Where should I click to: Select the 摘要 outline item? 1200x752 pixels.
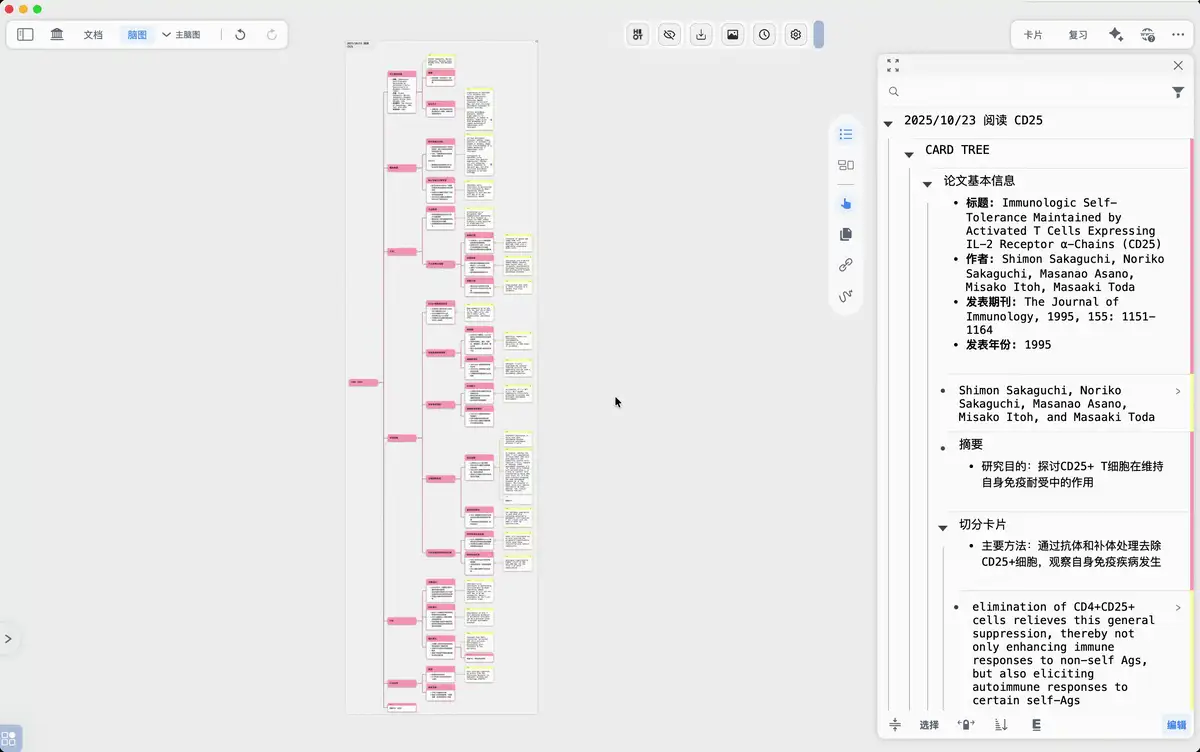click(971, 444)
